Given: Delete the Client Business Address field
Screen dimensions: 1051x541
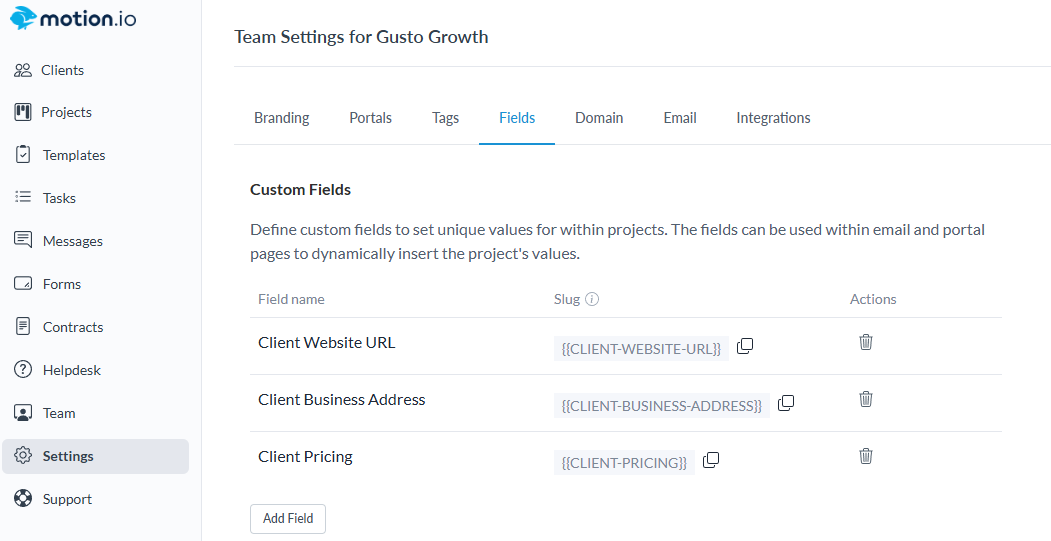Looking at the screenshot, I should click(866, 399).
